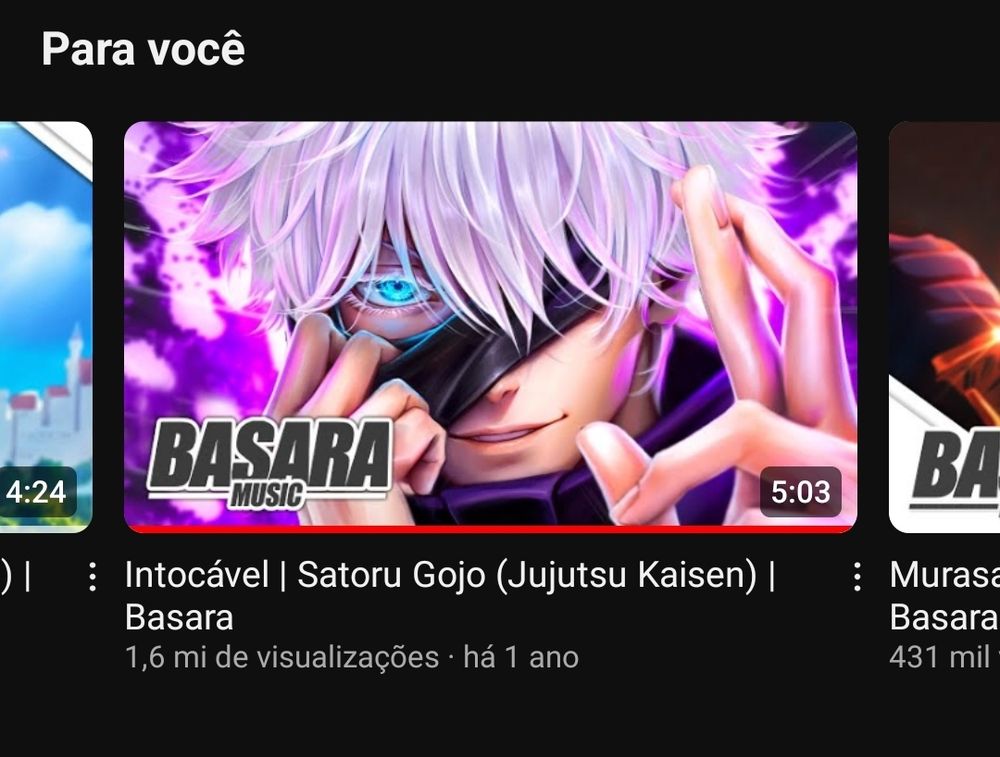Select the Basara text under Murasa title

945,617
